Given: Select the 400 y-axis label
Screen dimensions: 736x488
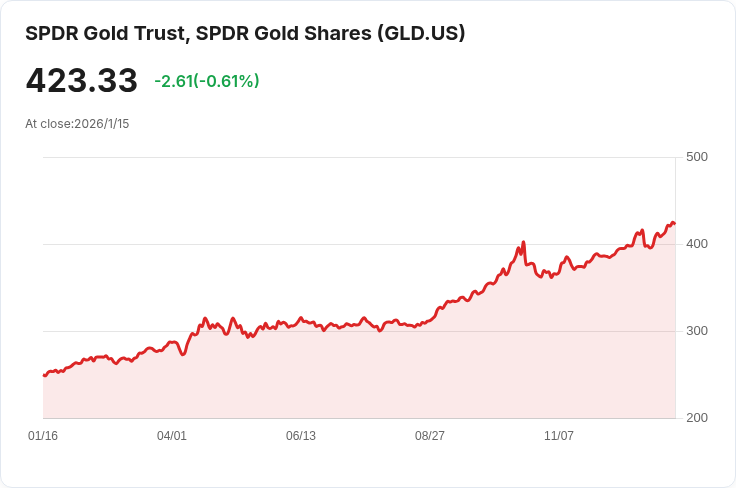Looking at the screenshot, I should [x=696, y=244].
